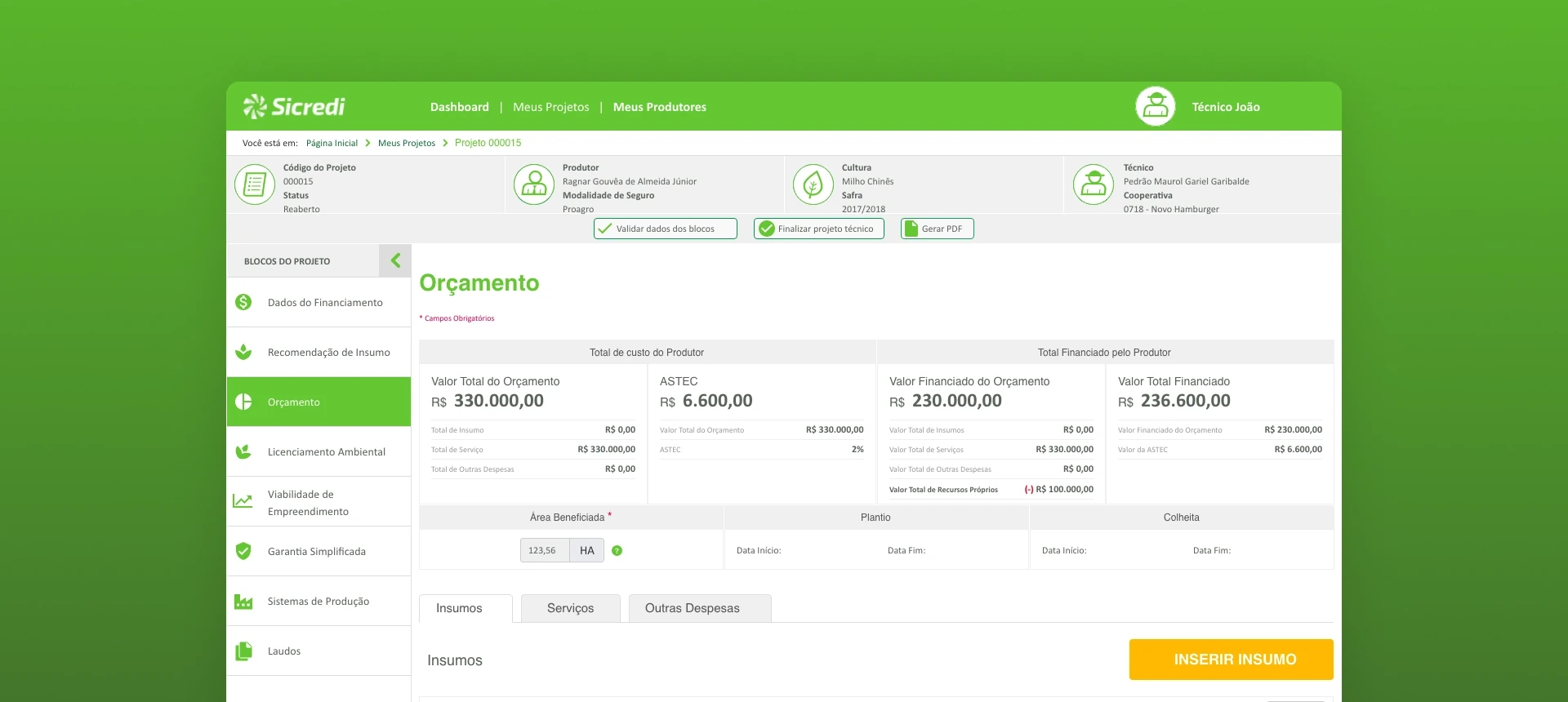Click the Inserir Insumo button

tap(1232, 660)
